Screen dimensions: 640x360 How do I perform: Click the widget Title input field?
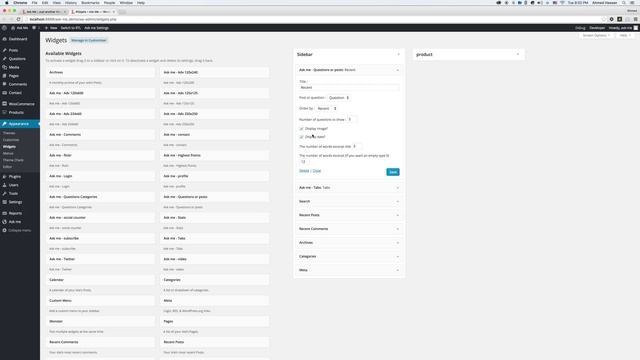click(349, 88)
